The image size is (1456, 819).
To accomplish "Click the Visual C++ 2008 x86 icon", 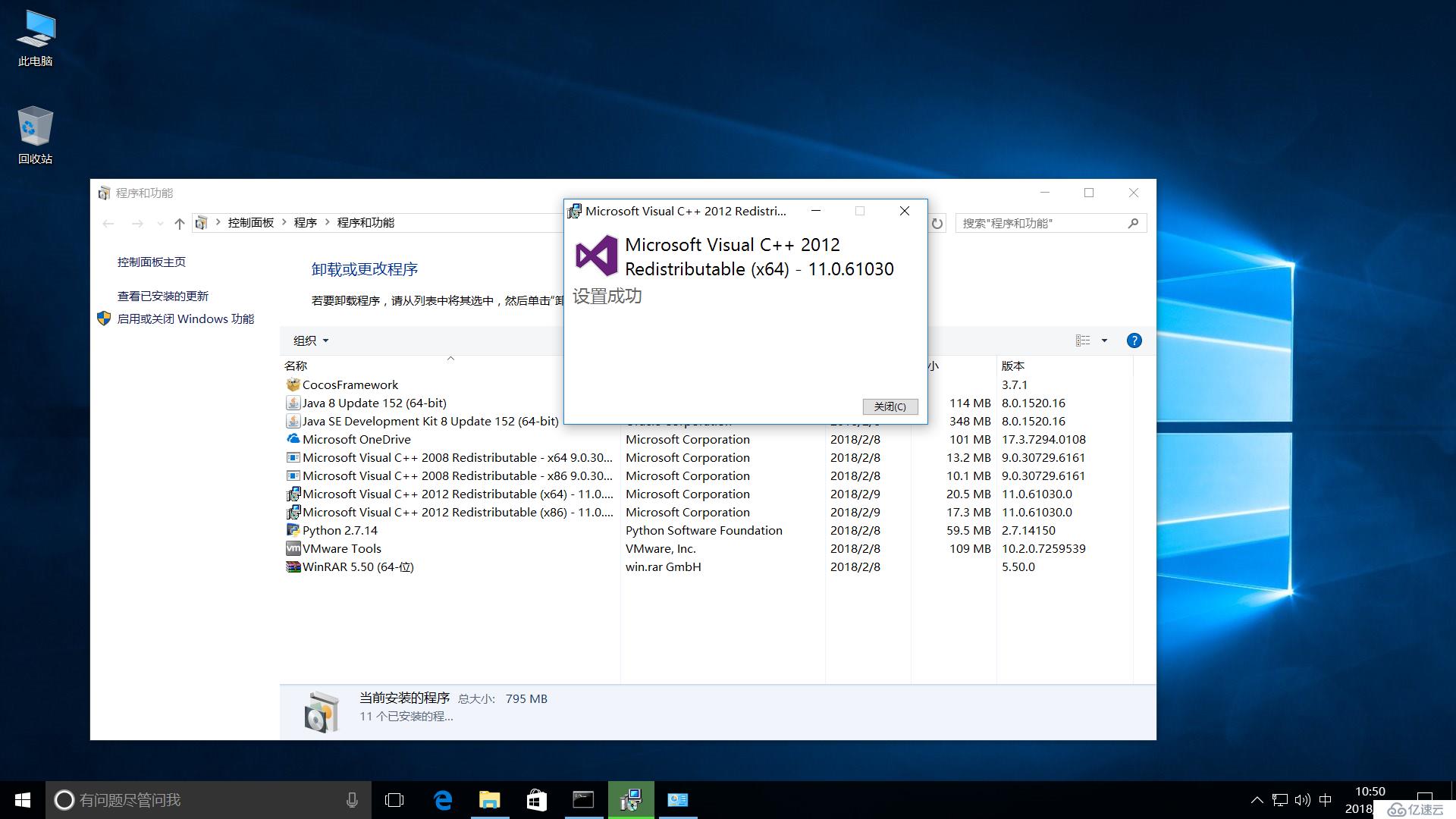I will coord(293,475).
